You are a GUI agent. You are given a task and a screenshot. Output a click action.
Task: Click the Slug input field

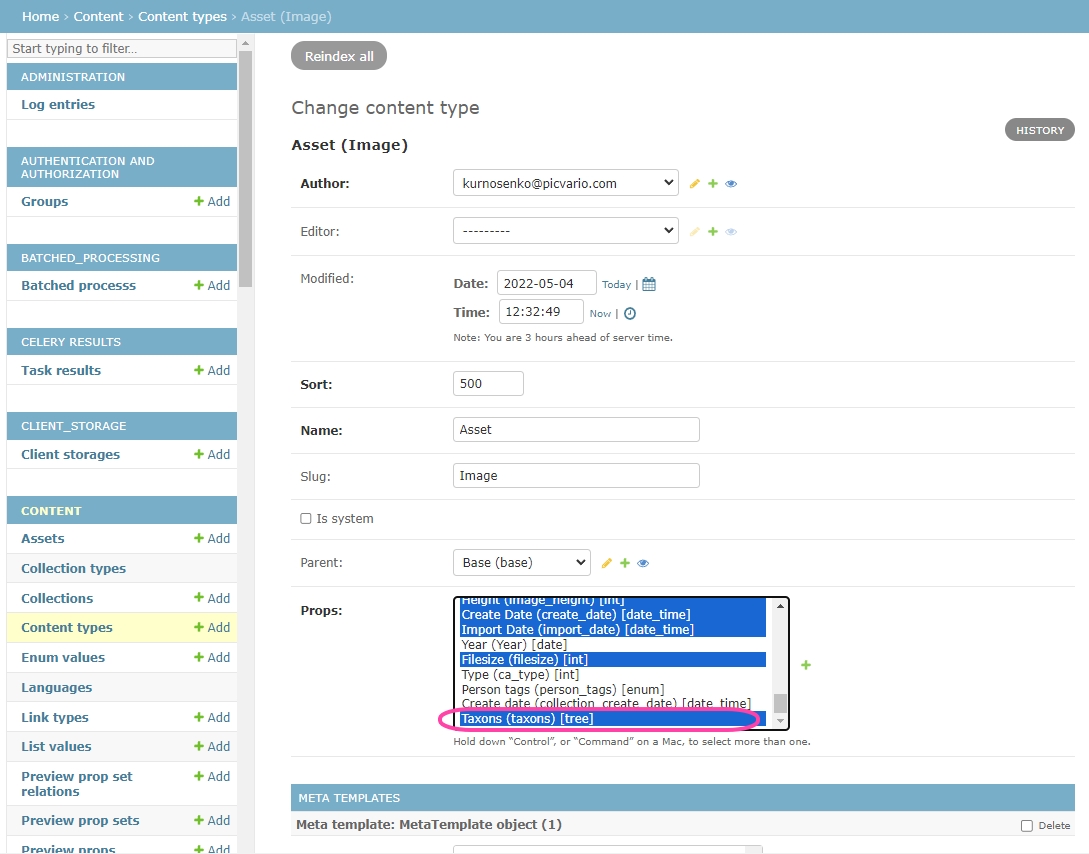[x=576, y=476]
